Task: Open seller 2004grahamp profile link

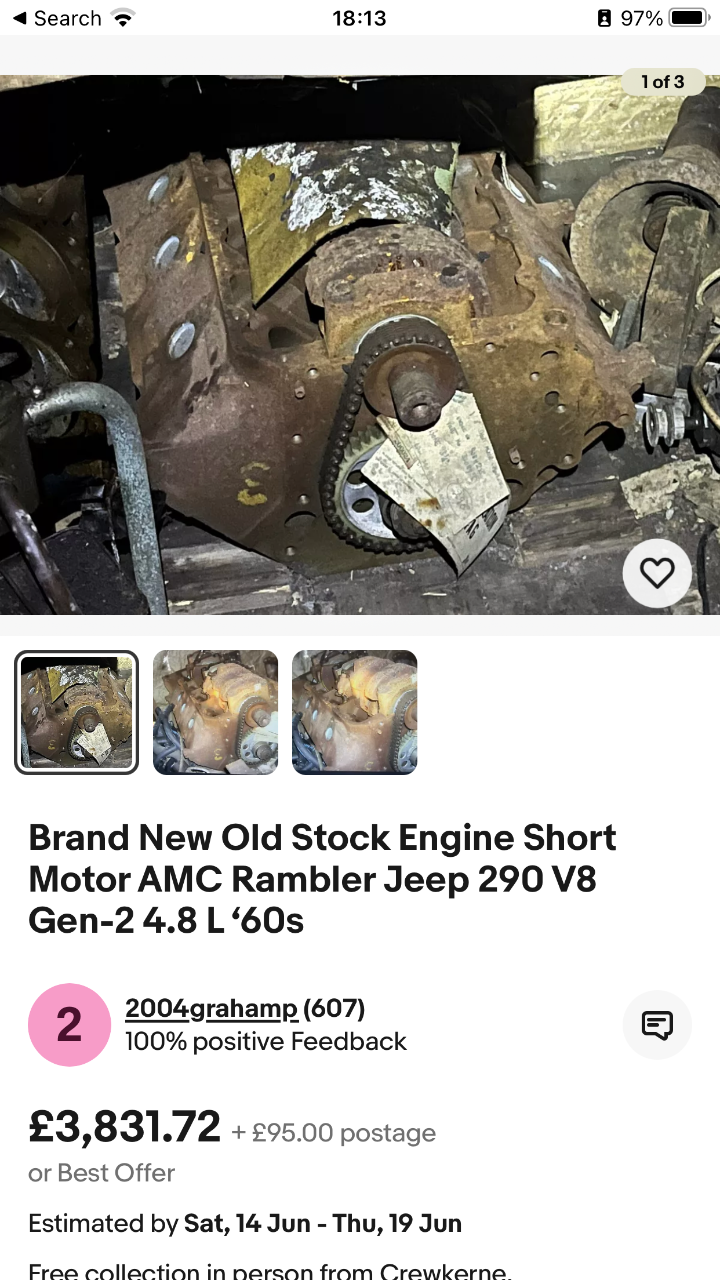Action: [211, 1009]
